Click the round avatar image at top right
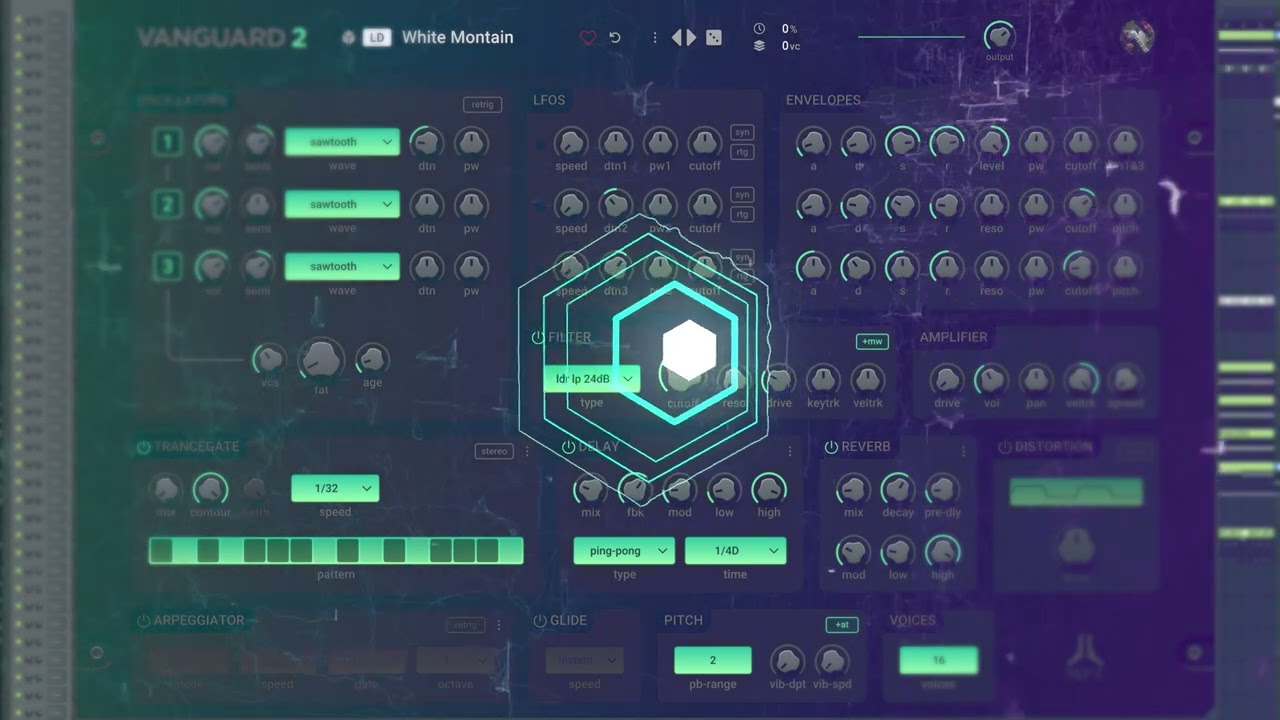The image size is (1280, 720). (x=1137, y=38)
